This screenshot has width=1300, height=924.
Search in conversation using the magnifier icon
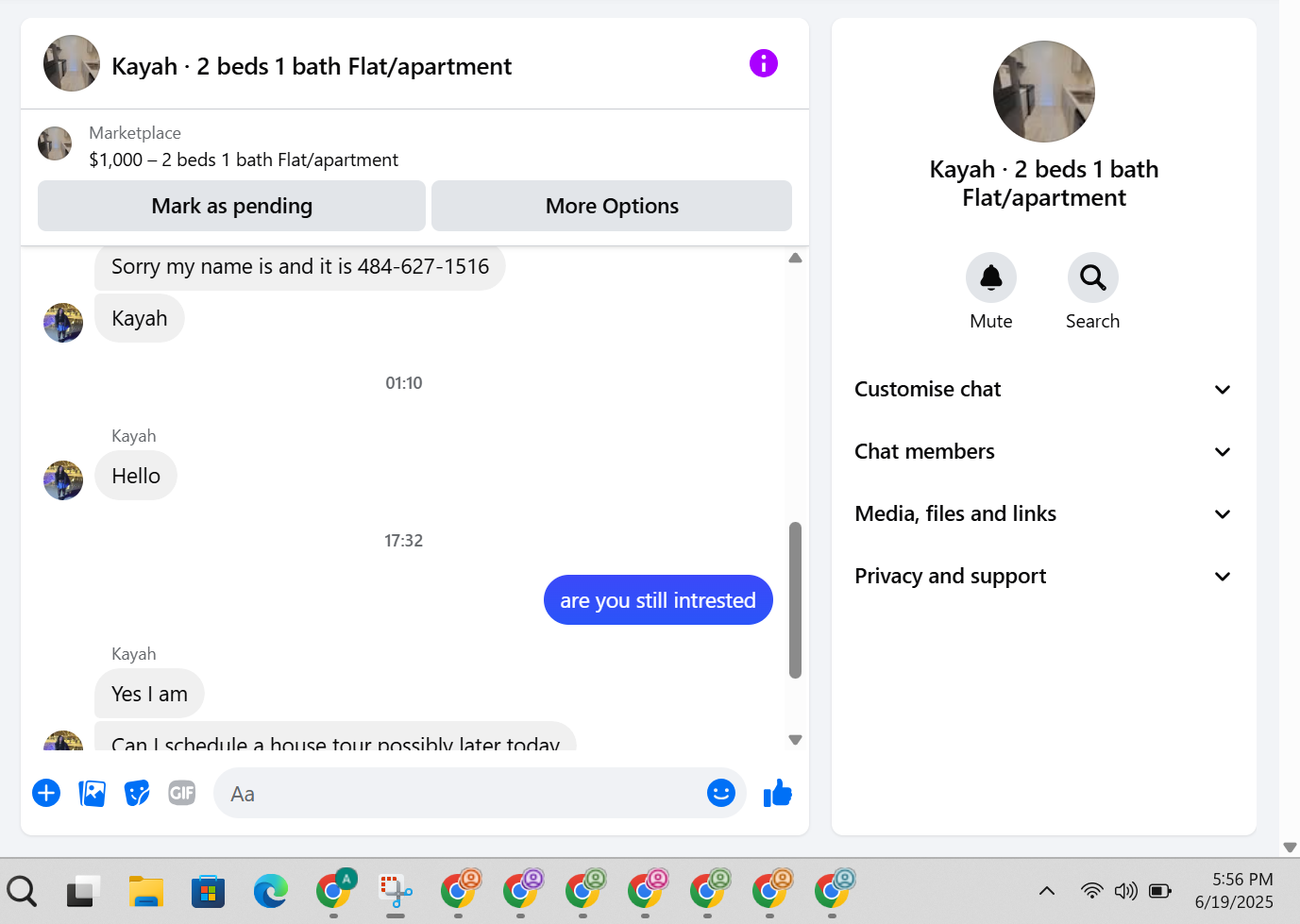[x=1093, y=277]
